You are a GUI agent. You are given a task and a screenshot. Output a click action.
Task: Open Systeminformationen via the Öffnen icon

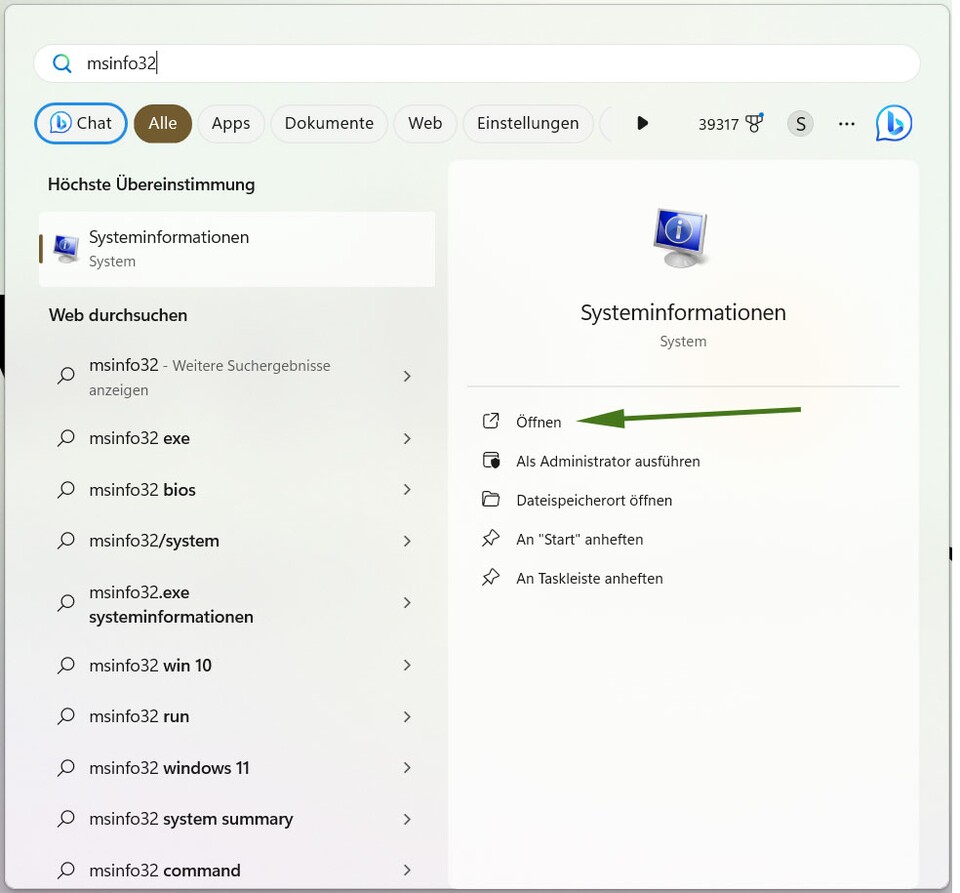(492, 421)
